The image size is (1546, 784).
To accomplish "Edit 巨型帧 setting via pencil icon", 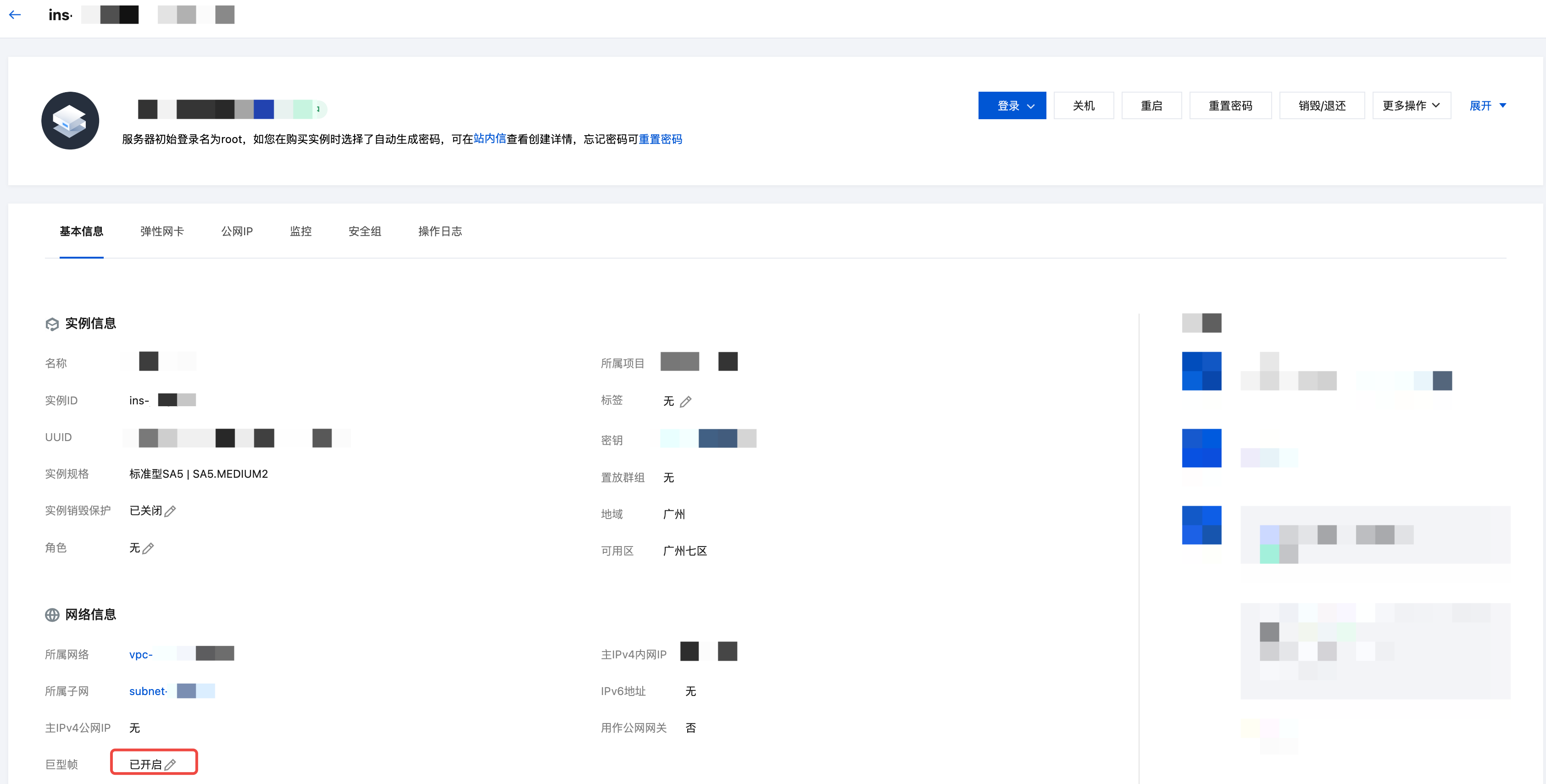I will point(171,765).
